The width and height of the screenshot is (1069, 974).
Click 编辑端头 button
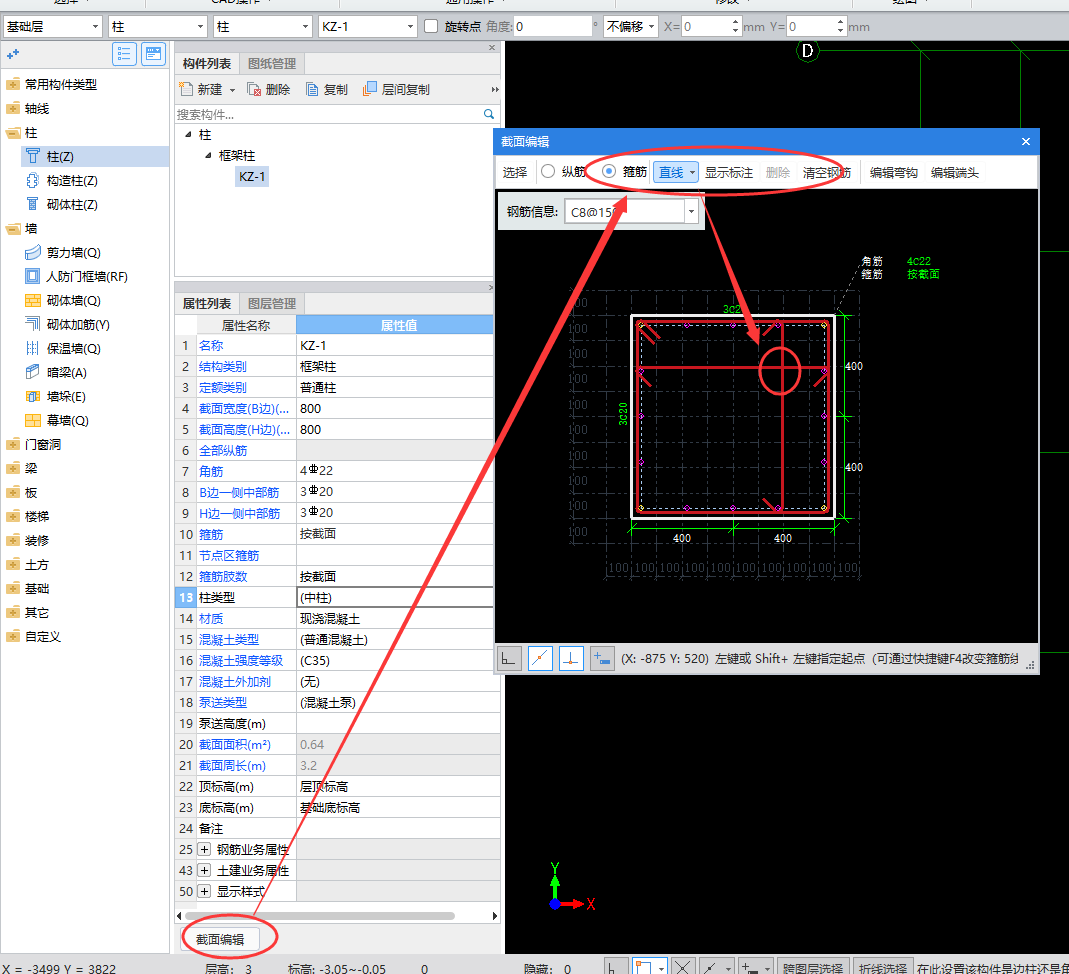coord(954,172)
